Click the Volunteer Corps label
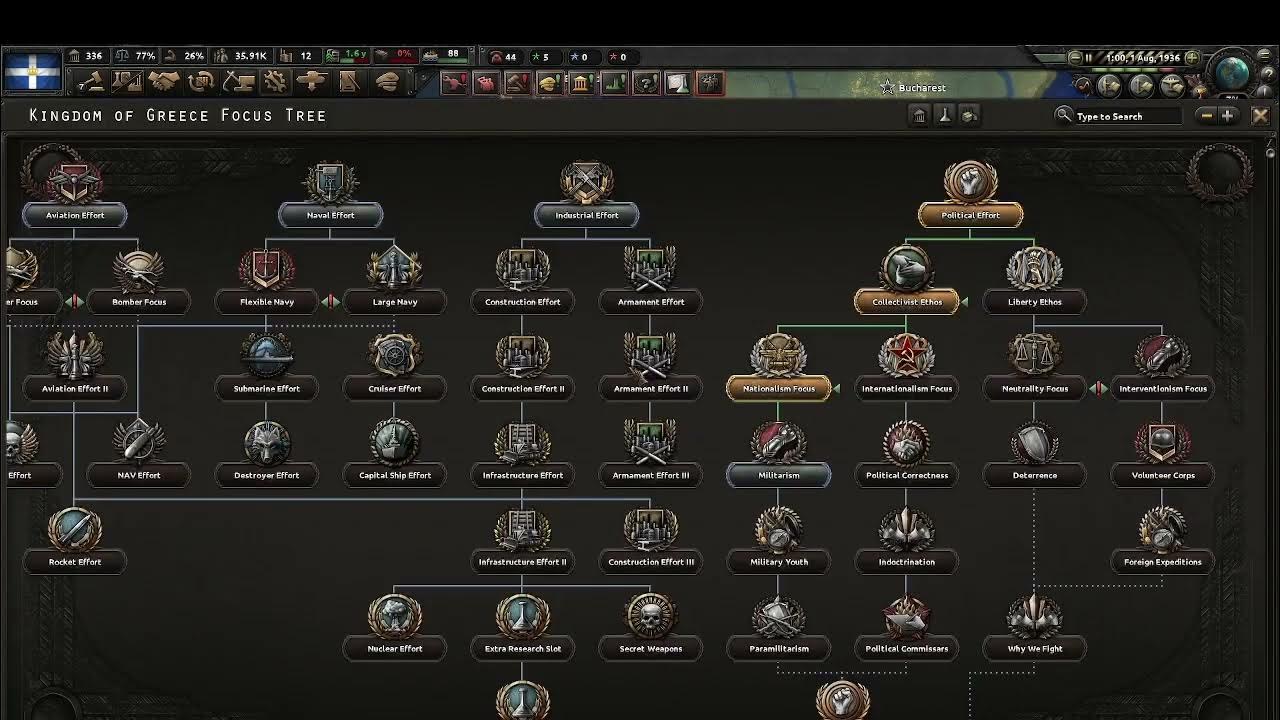This screenshot has width=1280, height=720. pyautogui.click(x=1162, y=476)
